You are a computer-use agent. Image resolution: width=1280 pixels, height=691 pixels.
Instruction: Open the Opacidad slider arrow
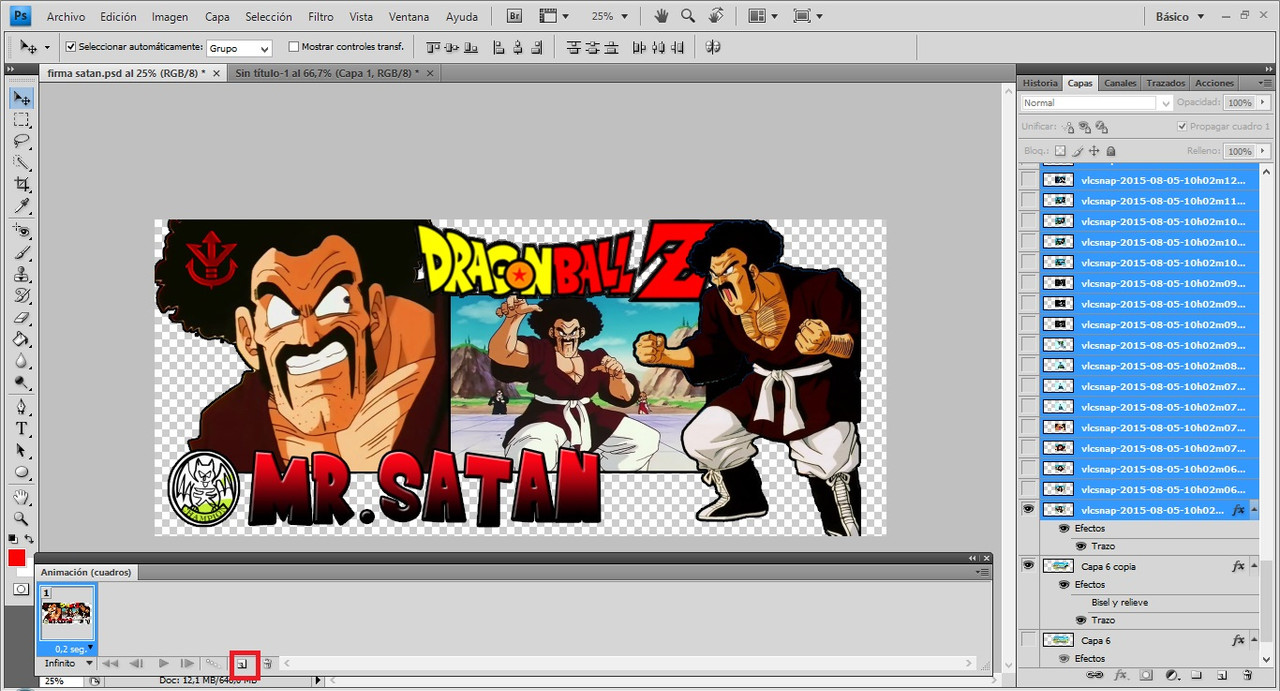1263,103
